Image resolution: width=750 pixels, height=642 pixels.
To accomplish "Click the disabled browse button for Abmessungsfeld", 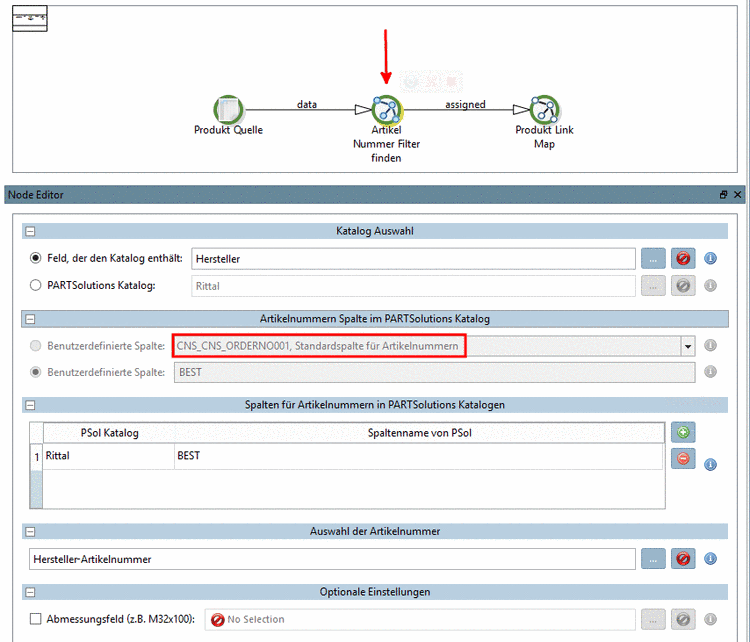I will (x=653, y=620).
